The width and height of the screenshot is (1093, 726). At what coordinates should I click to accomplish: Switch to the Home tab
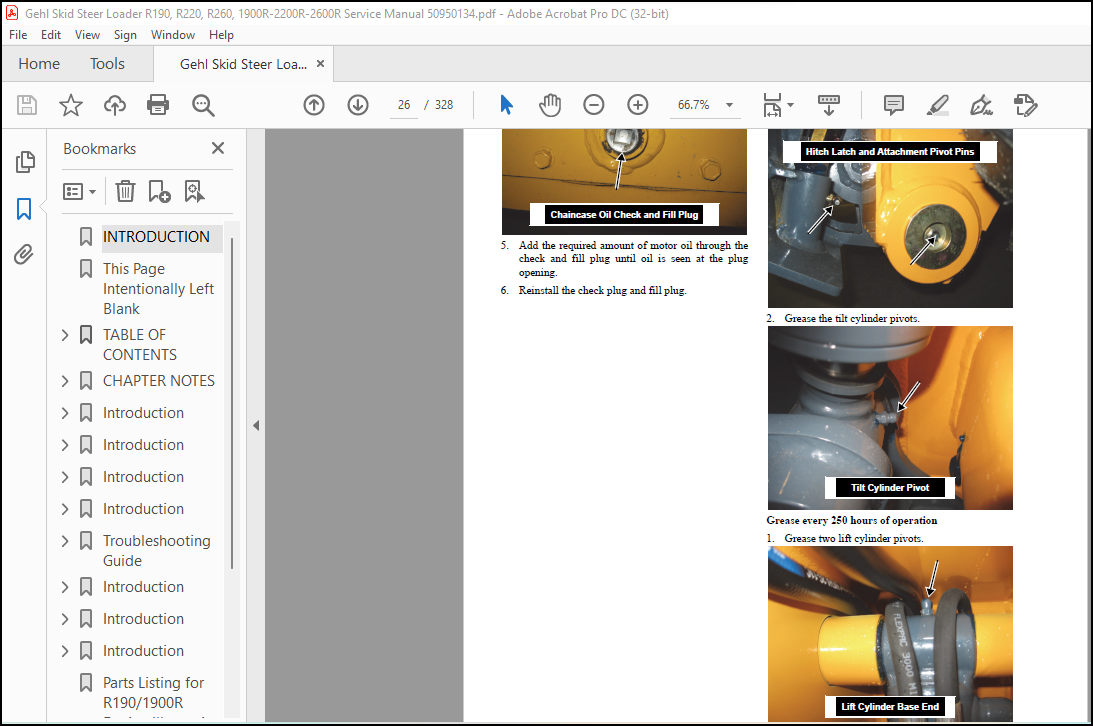click(39, 64)
